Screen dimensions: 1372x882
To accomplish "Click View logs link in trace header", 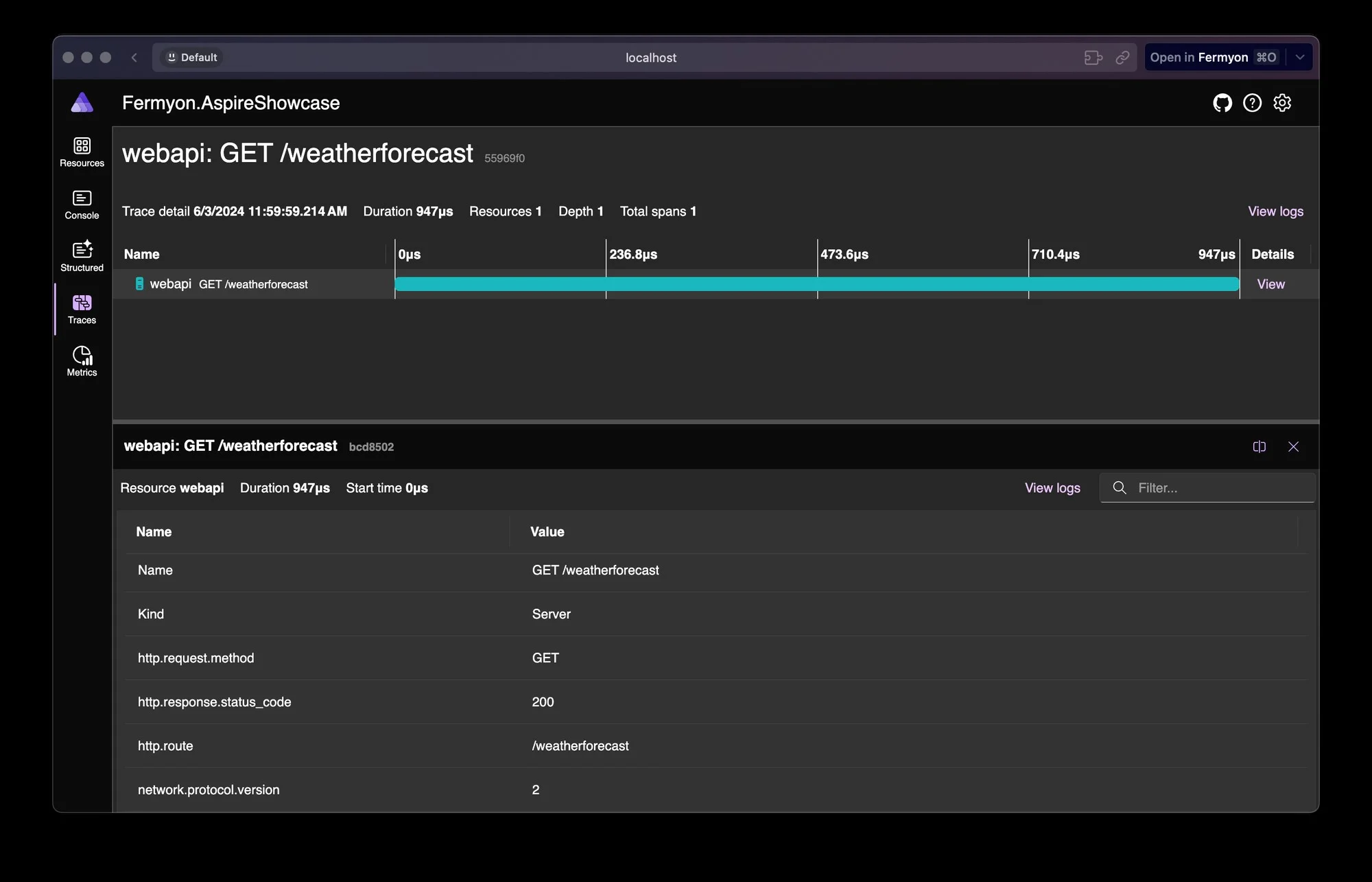I will 1275,211.
